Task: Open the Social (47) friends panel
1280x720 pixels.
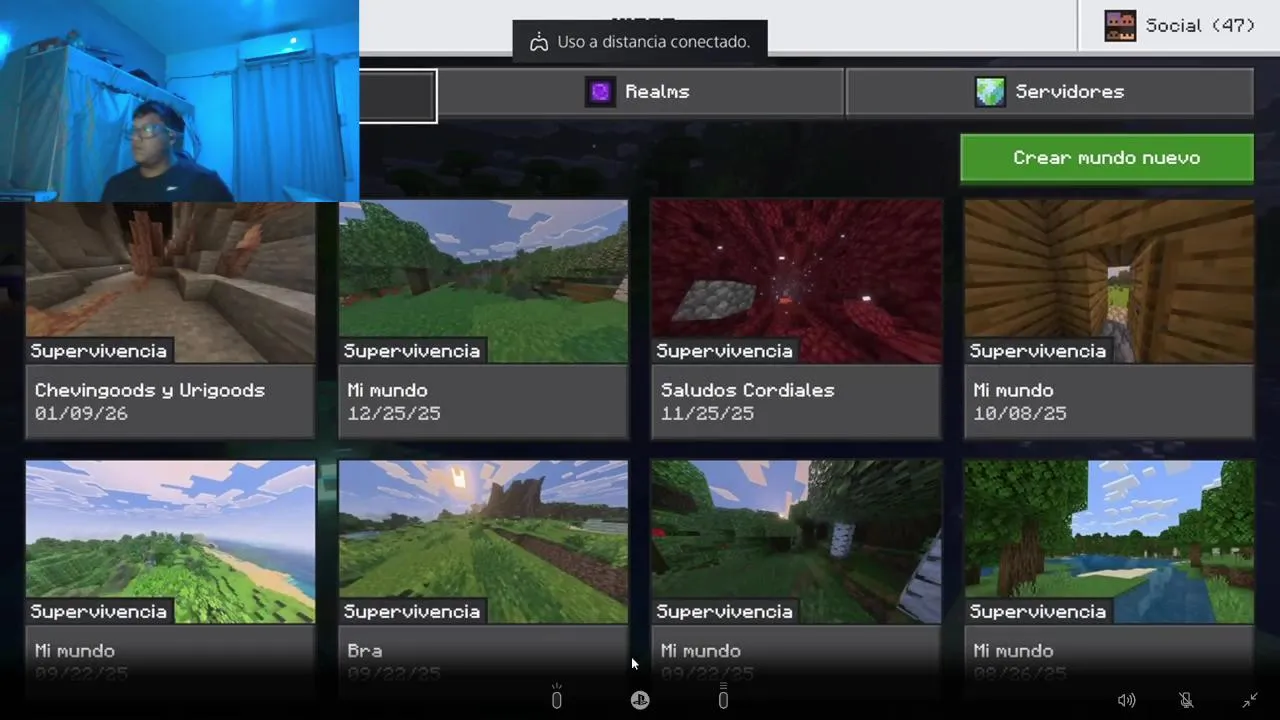Action: [x=1179, y=25]
